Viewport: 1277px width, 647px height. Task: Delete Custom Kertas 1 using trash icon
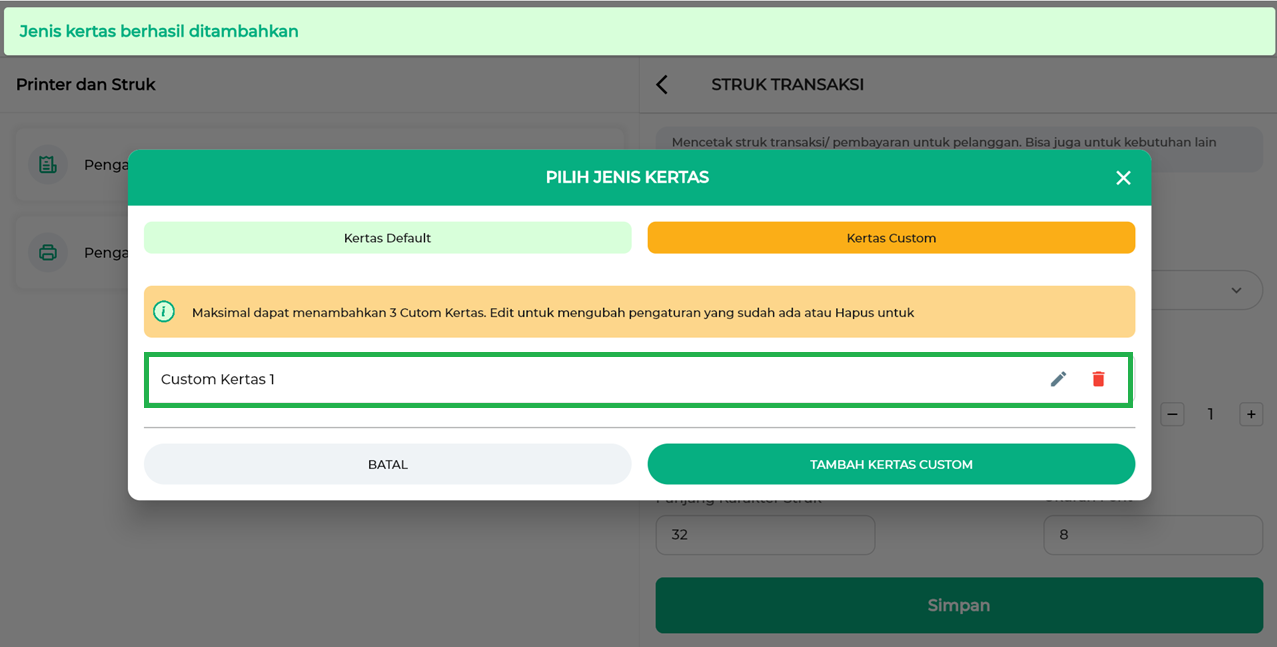1098,379
